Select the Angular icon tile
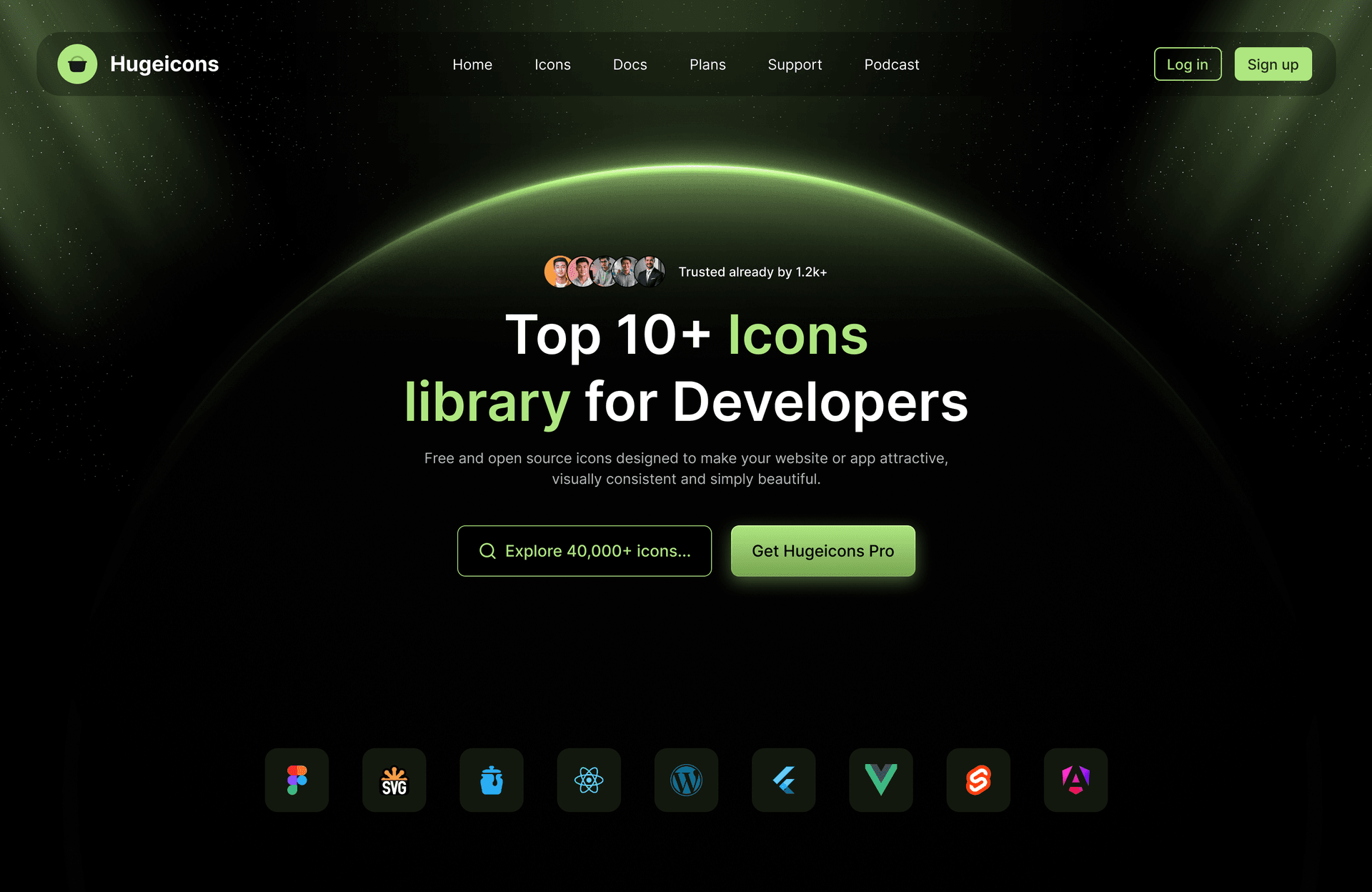 click(x=1075, y=780)
